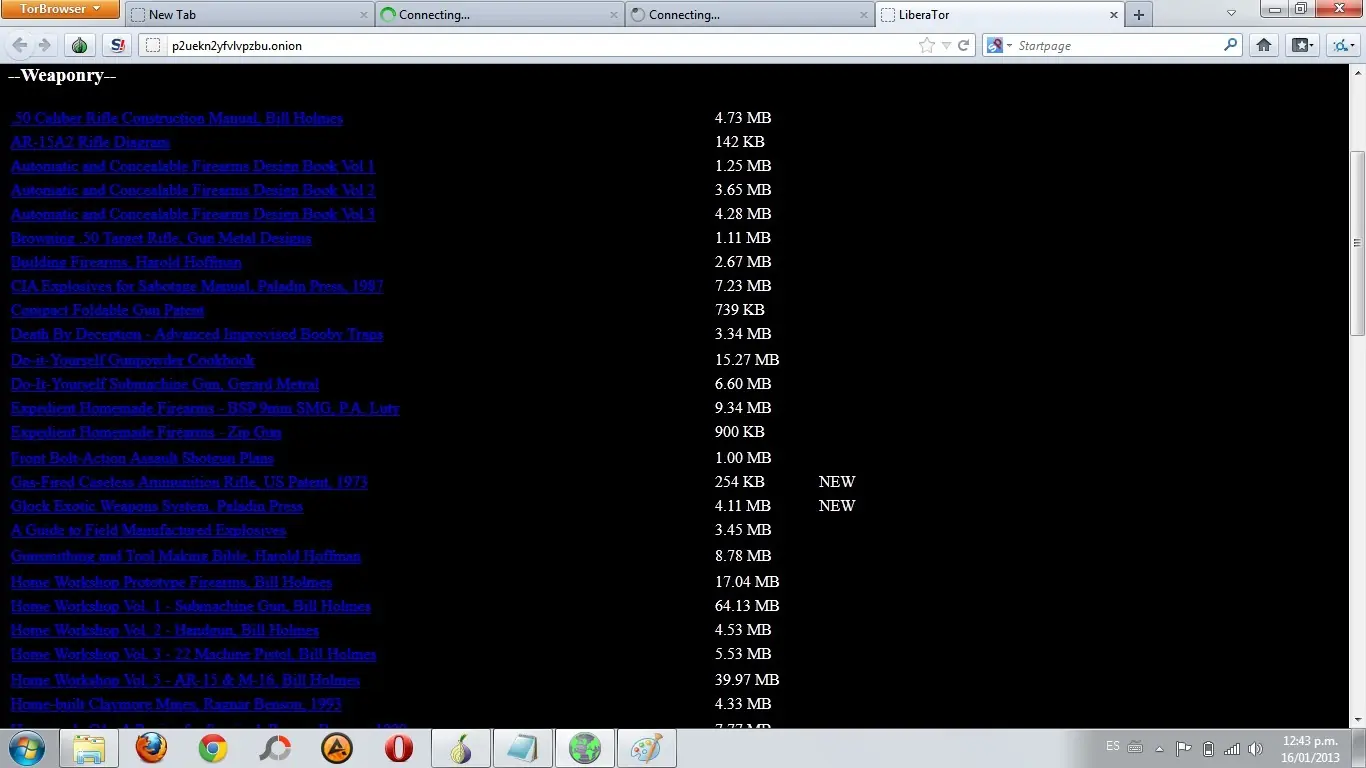Click the "17.04 MB" file size

tap(747, 582)
